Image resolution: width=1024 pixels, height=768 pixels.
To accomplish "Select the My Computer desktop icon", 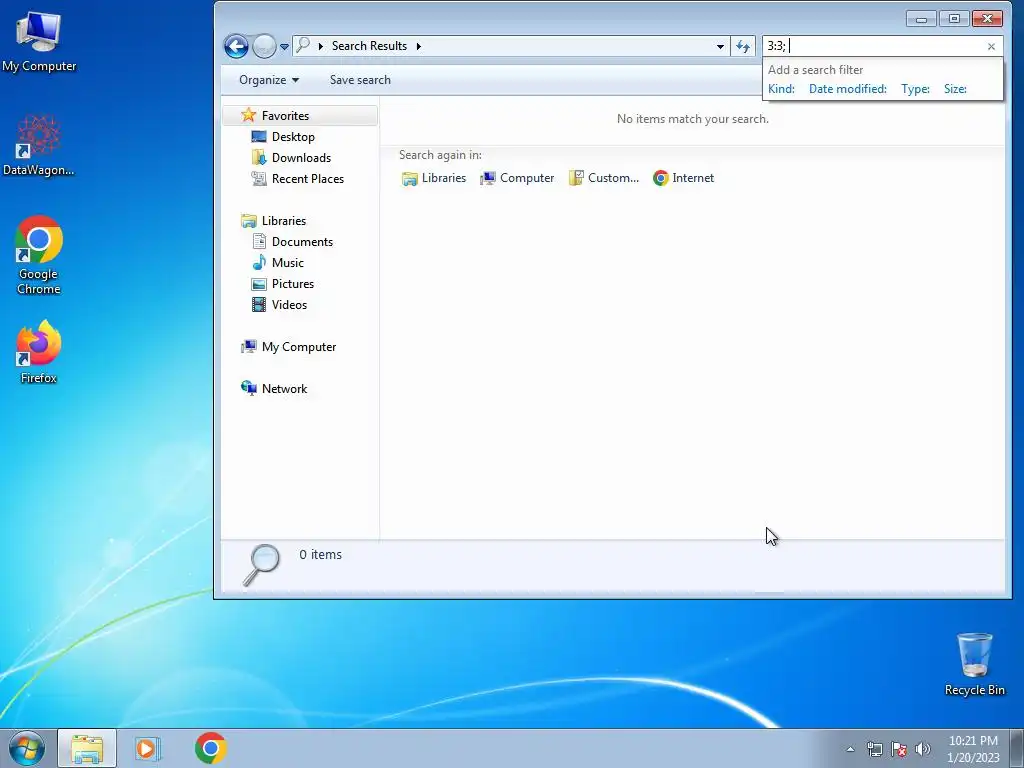I will [39, 42].
